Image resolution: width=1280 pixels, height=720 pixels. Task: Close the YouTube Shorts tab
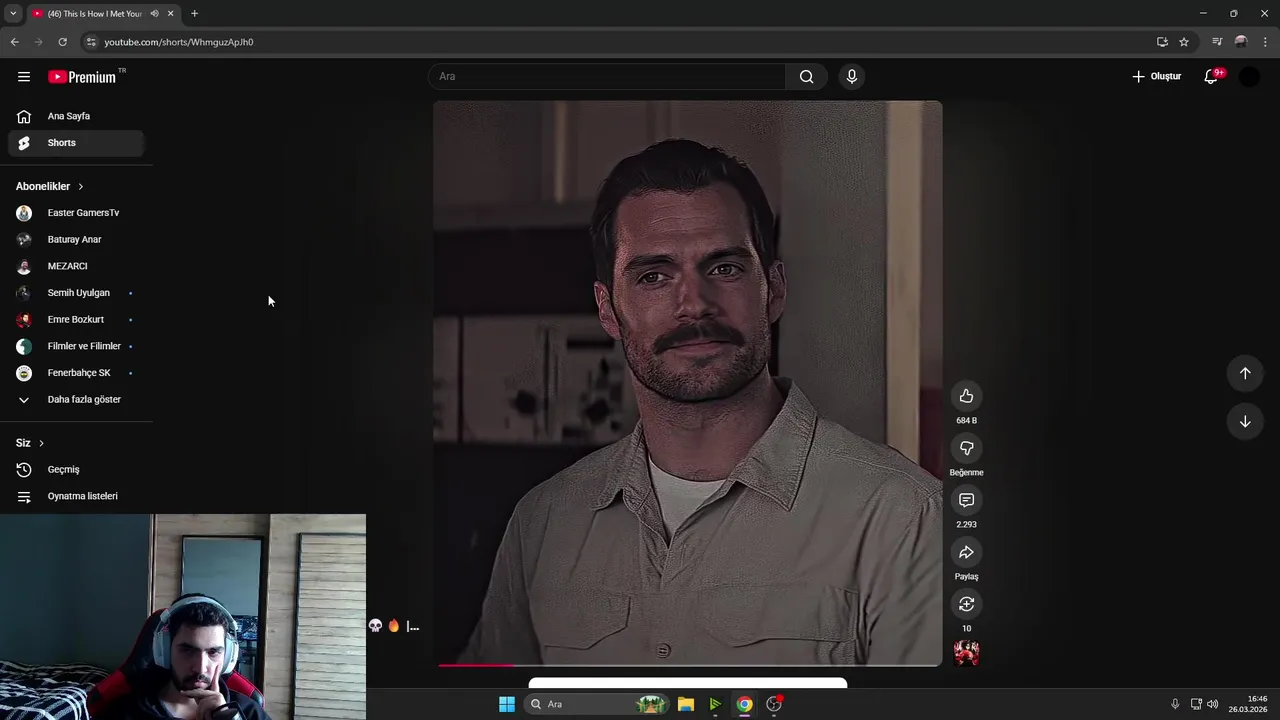click(x=170, y=14)
